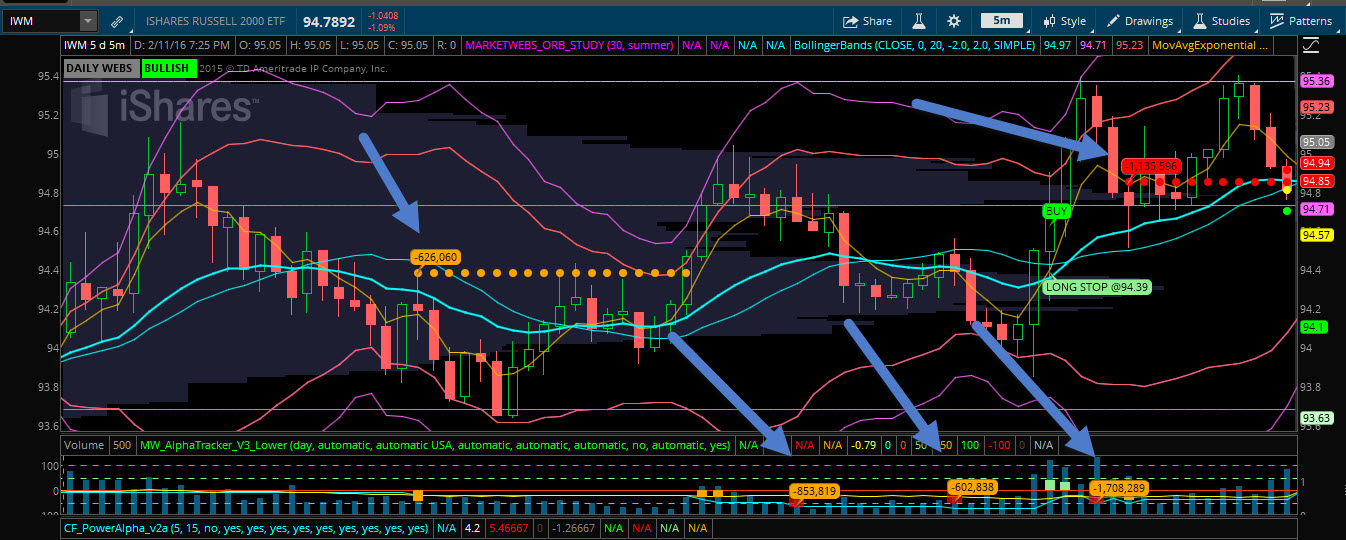1346x540 pixels.
Task: Click the 5.46667 value in PowerAlpha header
Action: click(x=507, y=527)
